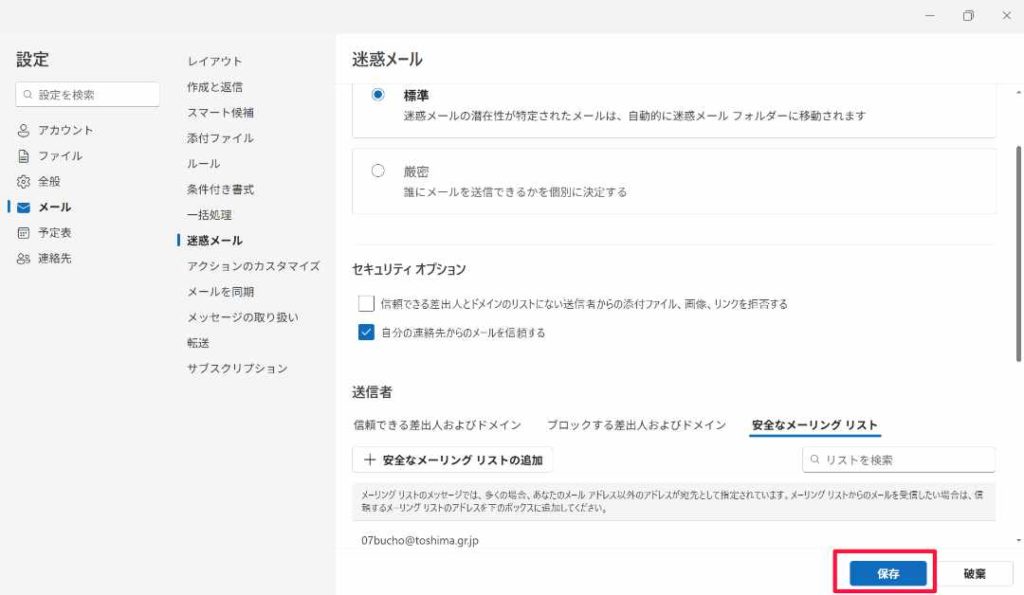The height and width of the screenshot is (595, 1024).
Task: Click the Mail envelope icon
Action: click(x=24, y=207)
